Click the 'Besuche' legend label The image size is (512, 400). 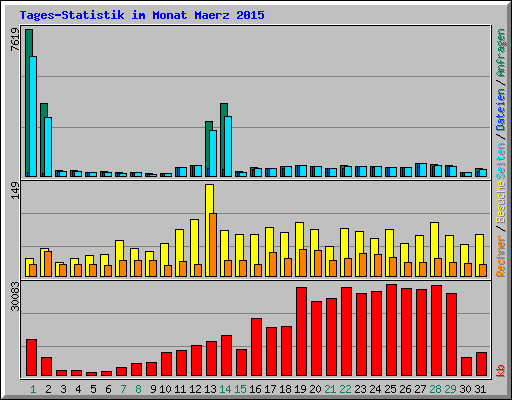[x=501, y=202]
